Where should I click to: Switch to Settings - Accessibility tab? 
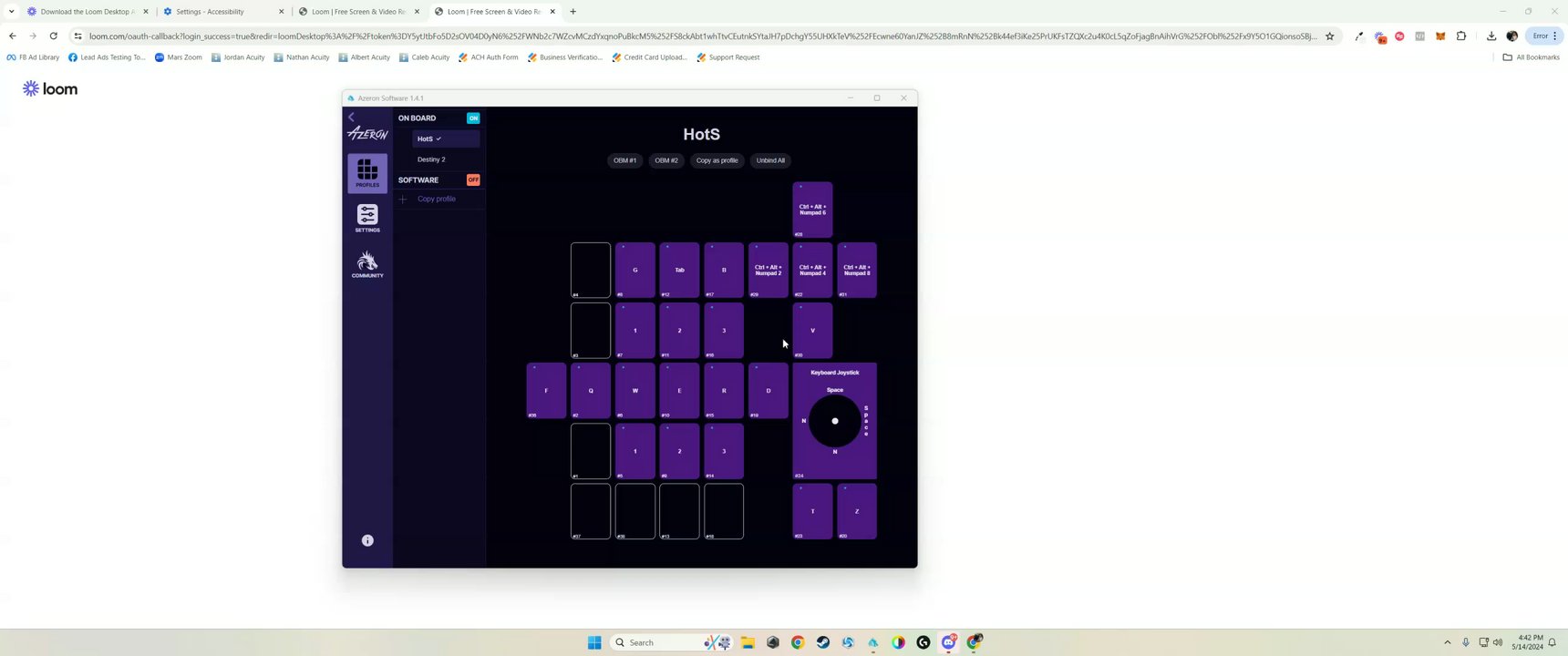point(222,12)
